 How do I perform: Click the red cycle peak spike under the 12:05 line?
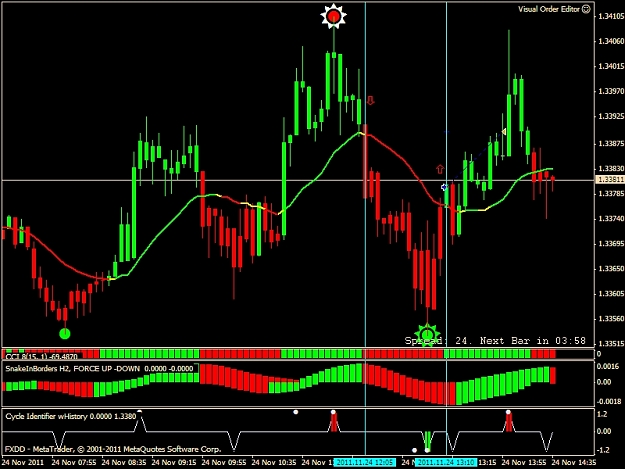(334, 422)
